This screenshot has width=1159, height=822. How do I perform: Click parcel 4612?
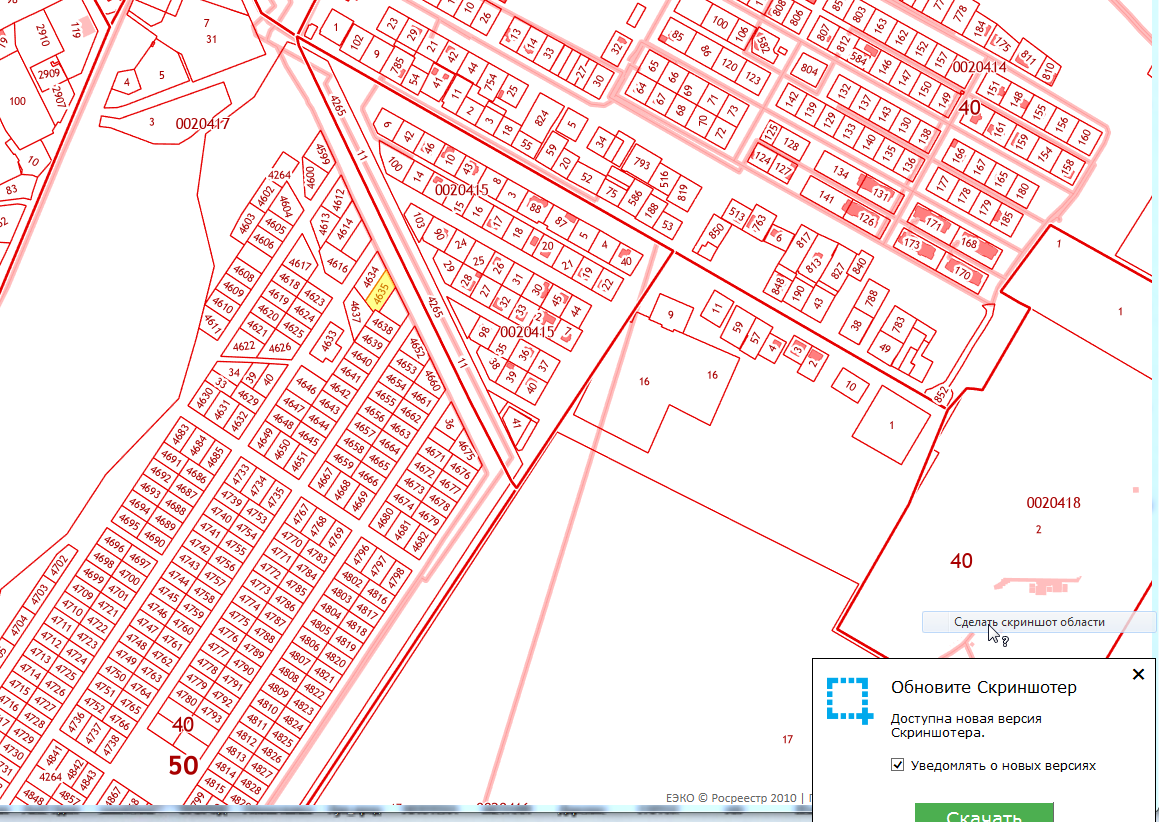click(338, 200)
